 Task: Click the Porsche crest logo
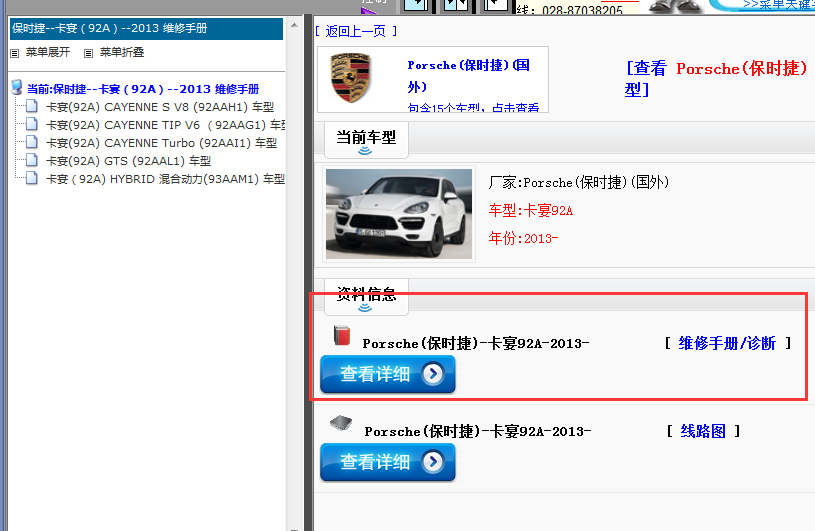[x=350, y=77]
